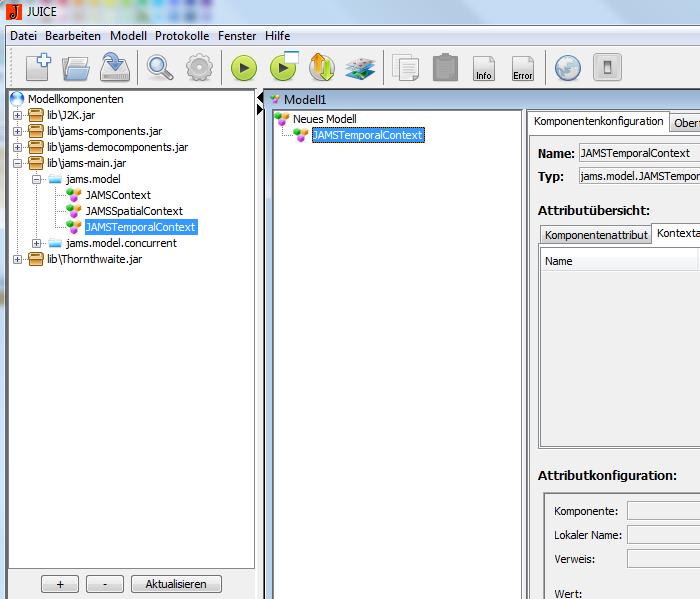Expand the lib\Thornthwaite.jar node

(18, 259)
